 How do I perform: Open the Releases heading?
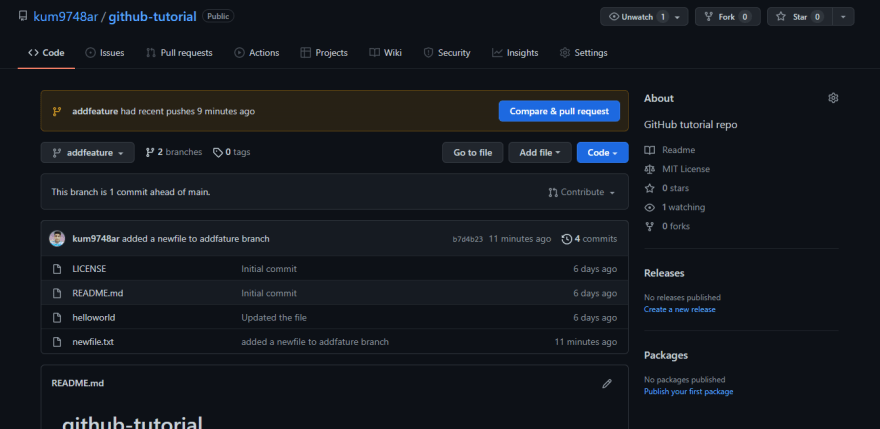coord(664,273)
